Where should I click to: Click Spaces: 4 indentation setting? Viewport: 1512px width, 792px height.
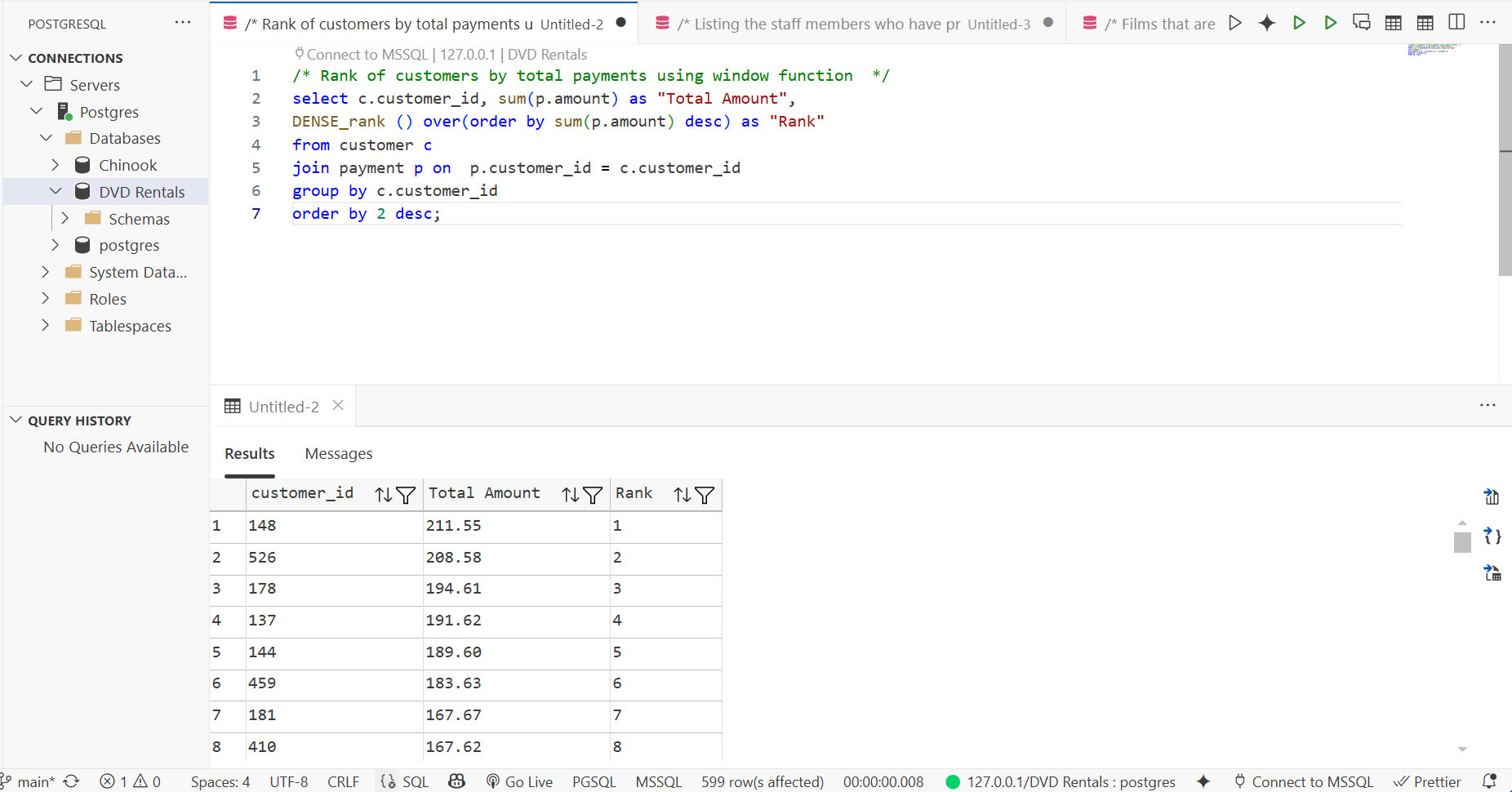tap(220, 781)
